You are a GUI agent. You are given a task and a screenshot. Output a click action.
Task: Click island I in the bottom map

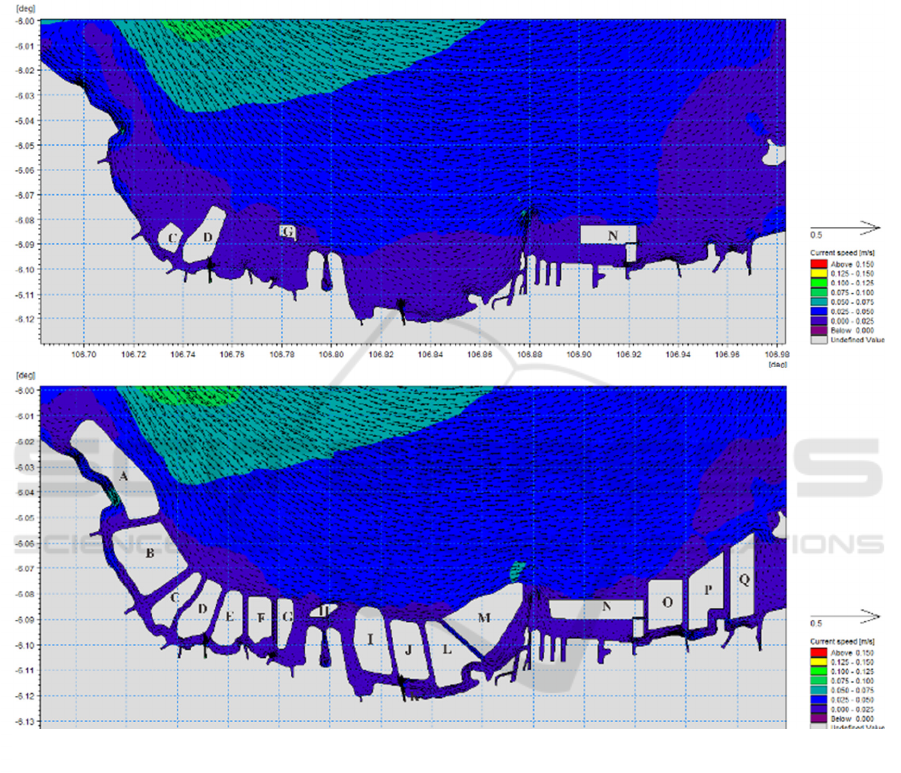point(370,638)
